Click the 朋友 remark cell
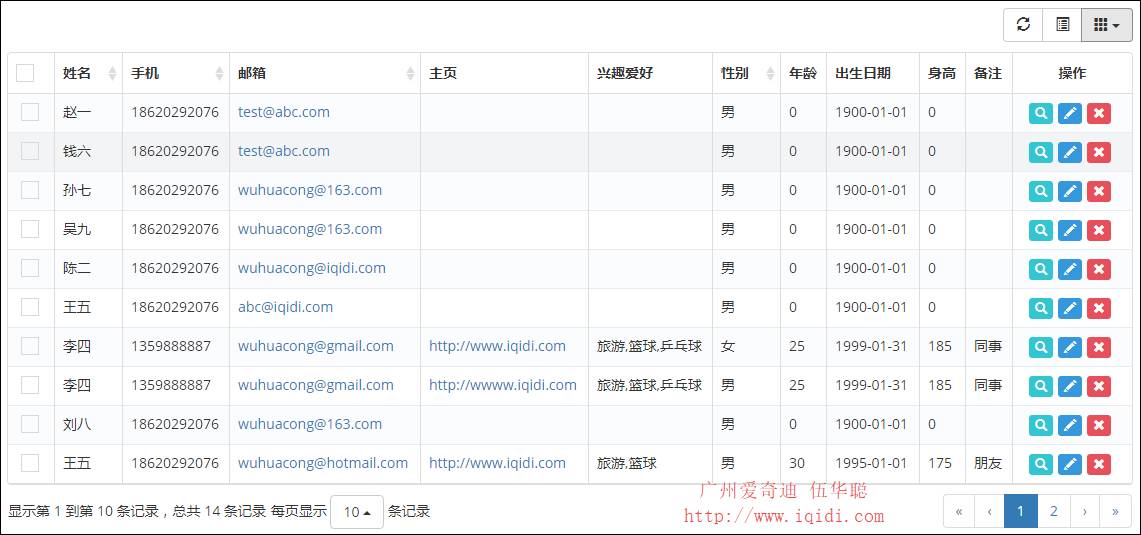This screenshot has height=535, width=1141. coord(988,463)
